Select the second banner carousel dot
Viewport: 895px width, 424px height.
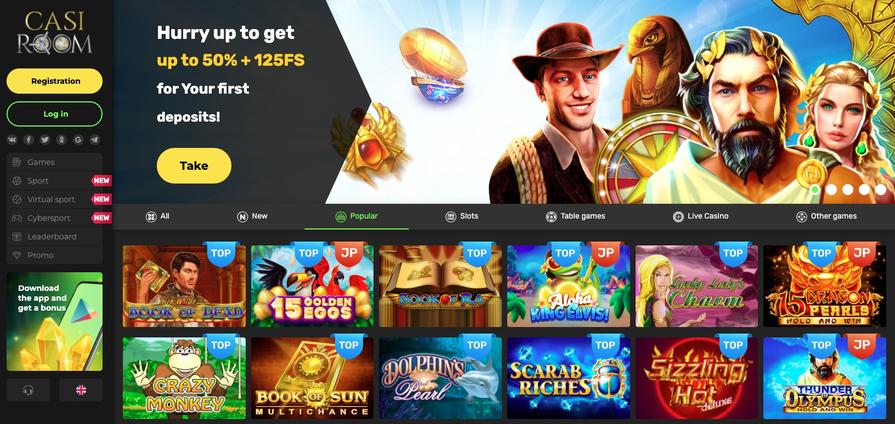pos(832,189)
